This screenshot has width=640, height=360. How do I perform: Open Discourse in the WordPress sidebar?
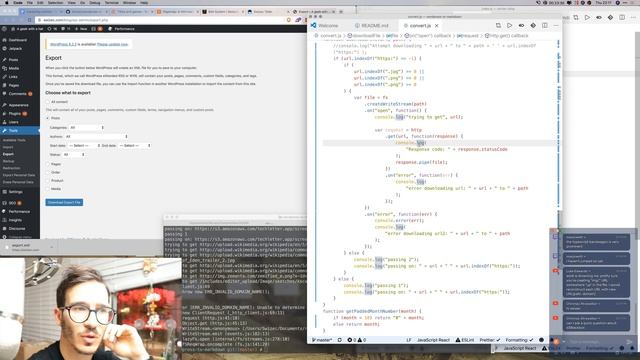pyautogui.click(x=17, y=229)
